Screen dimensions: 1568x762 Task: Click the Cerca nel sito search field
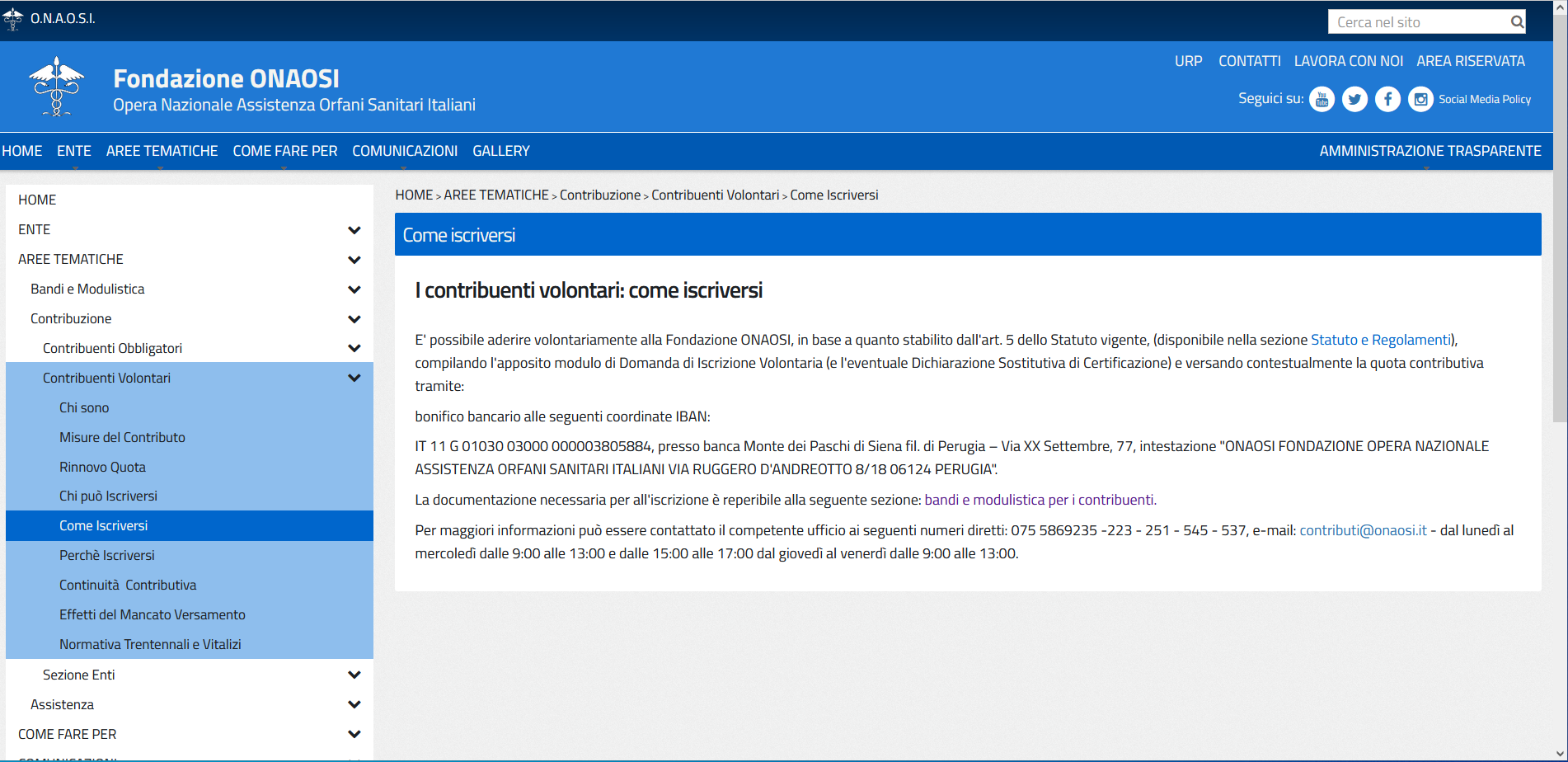click(x=1418, y=22)
